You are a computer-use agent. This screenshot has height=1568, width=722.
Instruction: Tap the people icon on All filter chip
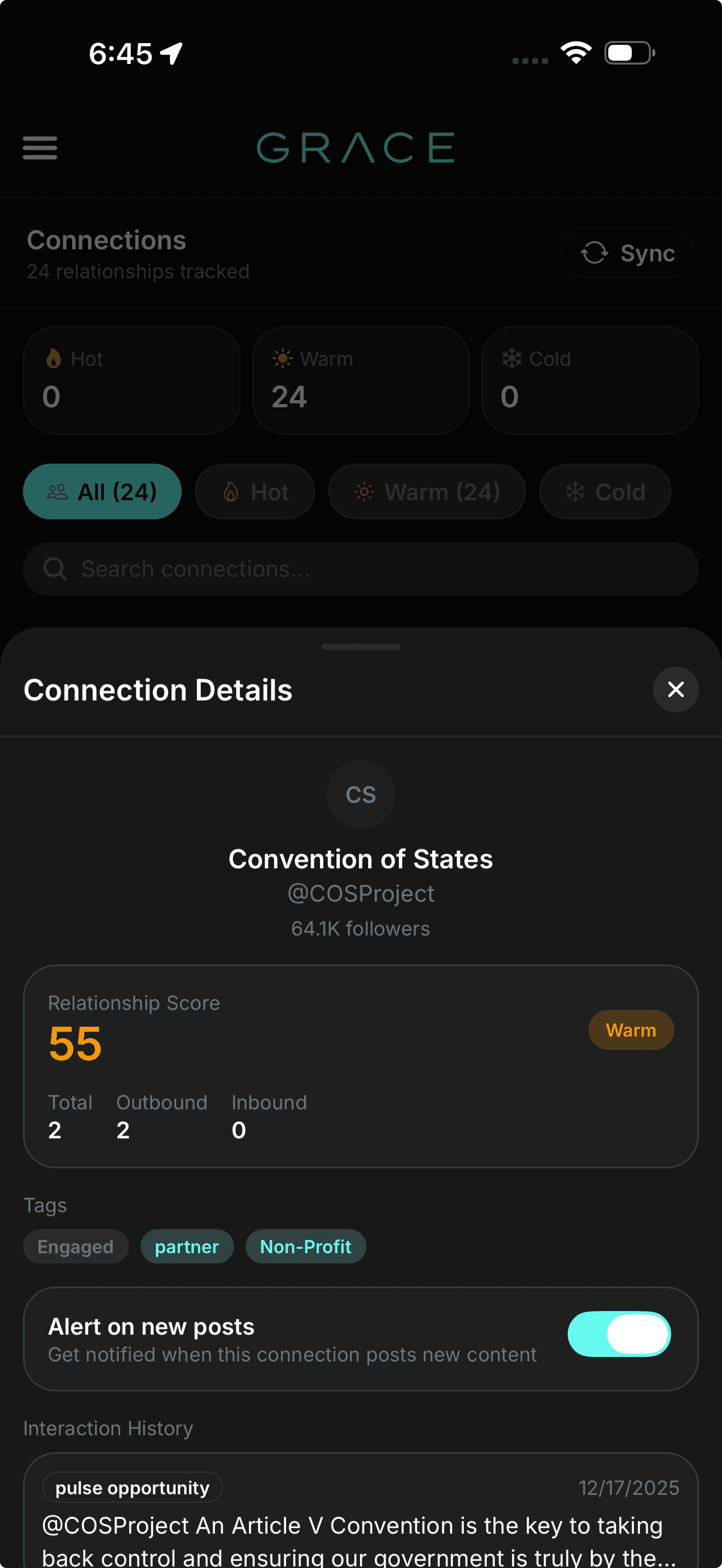(58, 492)
